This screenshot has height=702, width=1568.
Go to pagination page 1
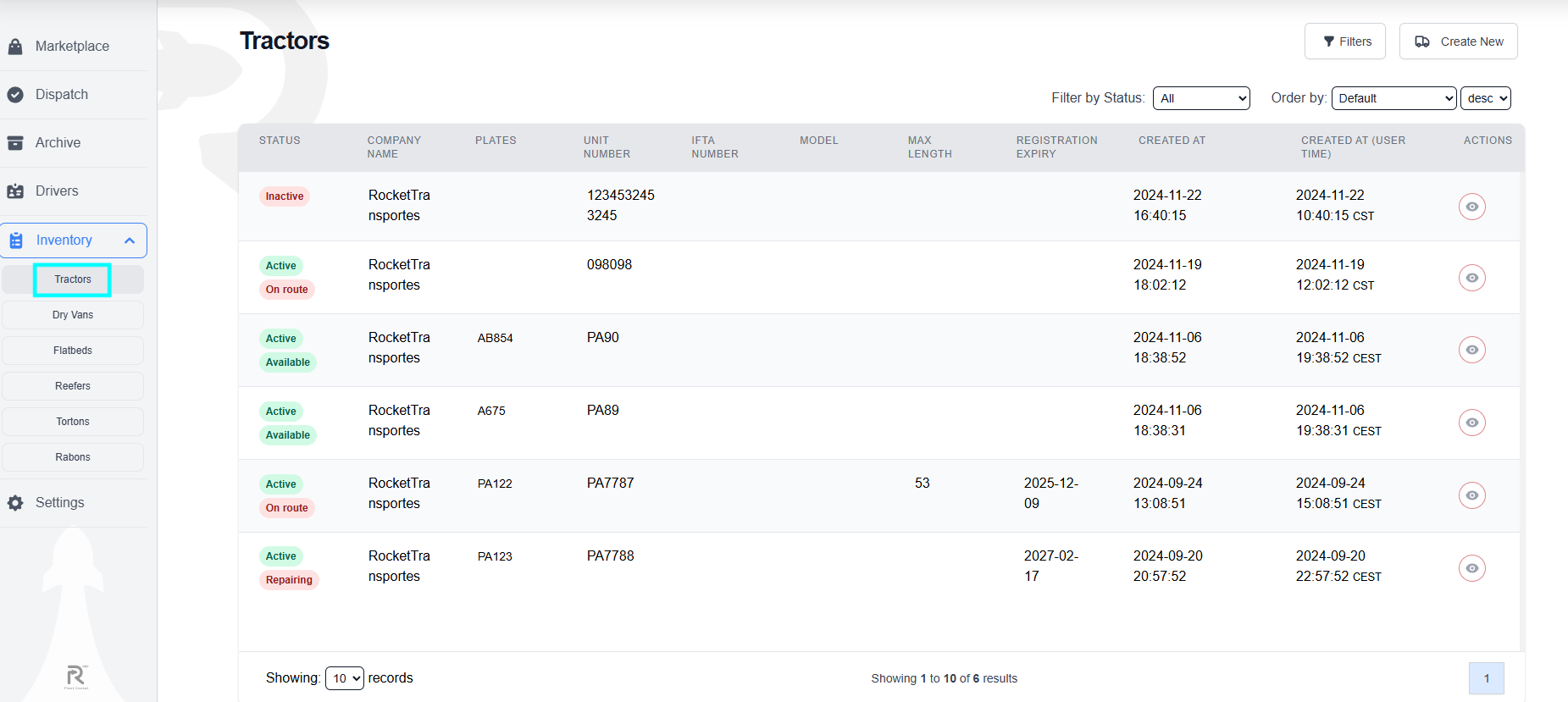pyautogui.click(x=1487, y=678)
